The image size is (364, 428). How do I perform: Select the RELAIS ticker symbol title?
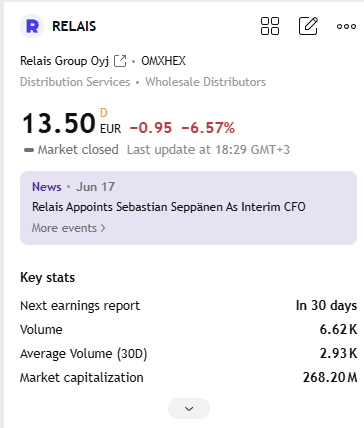coord(74,26)
